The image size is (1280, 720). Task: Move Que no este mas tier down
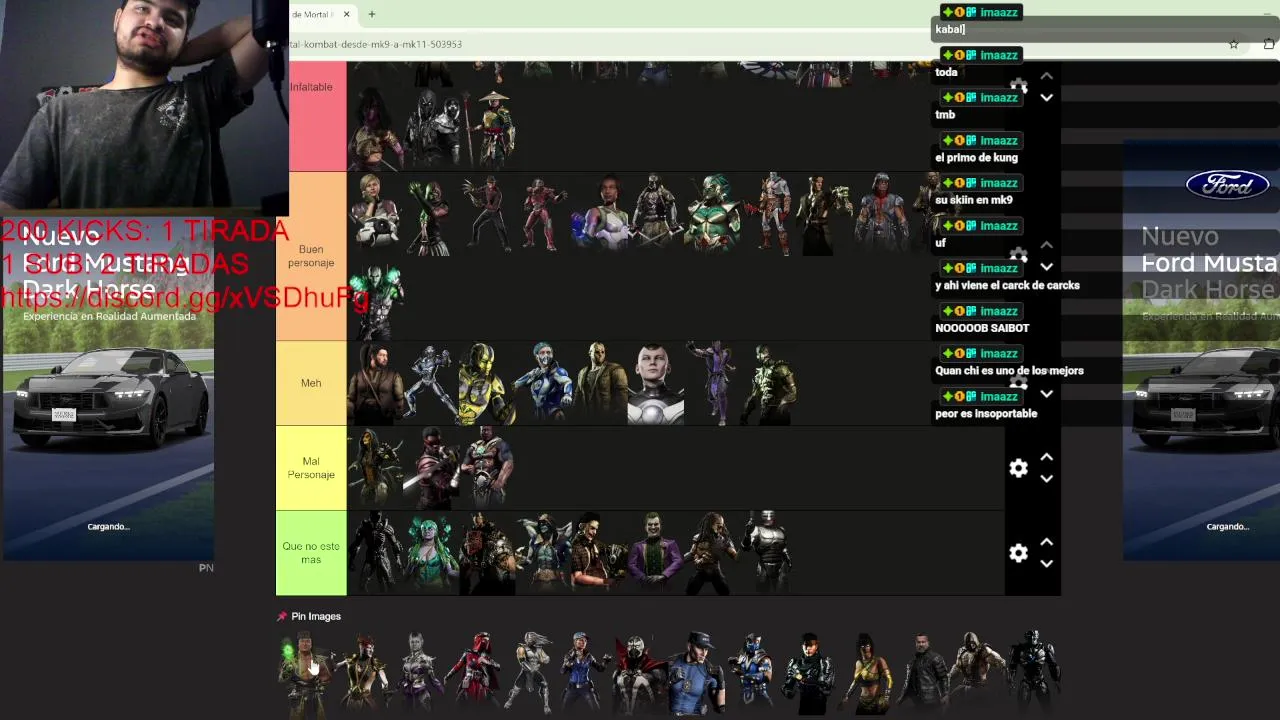click(1046, 564)
